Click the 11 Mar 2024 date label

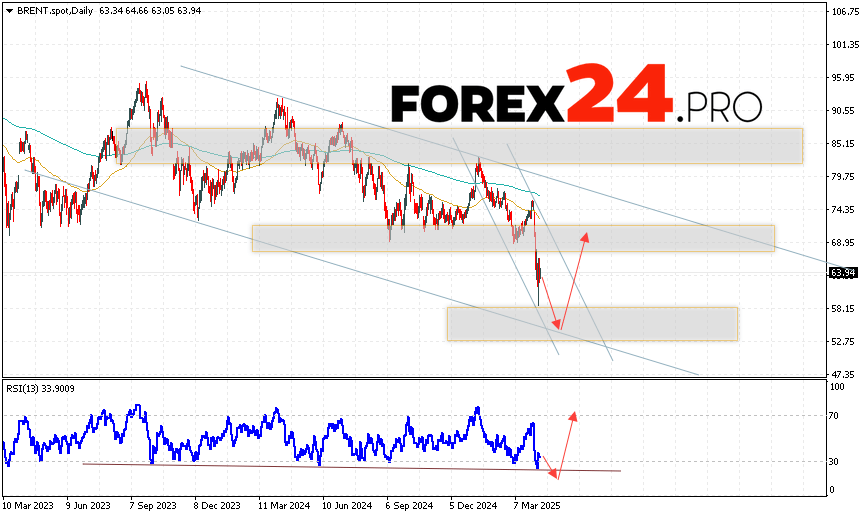[281, 506]
